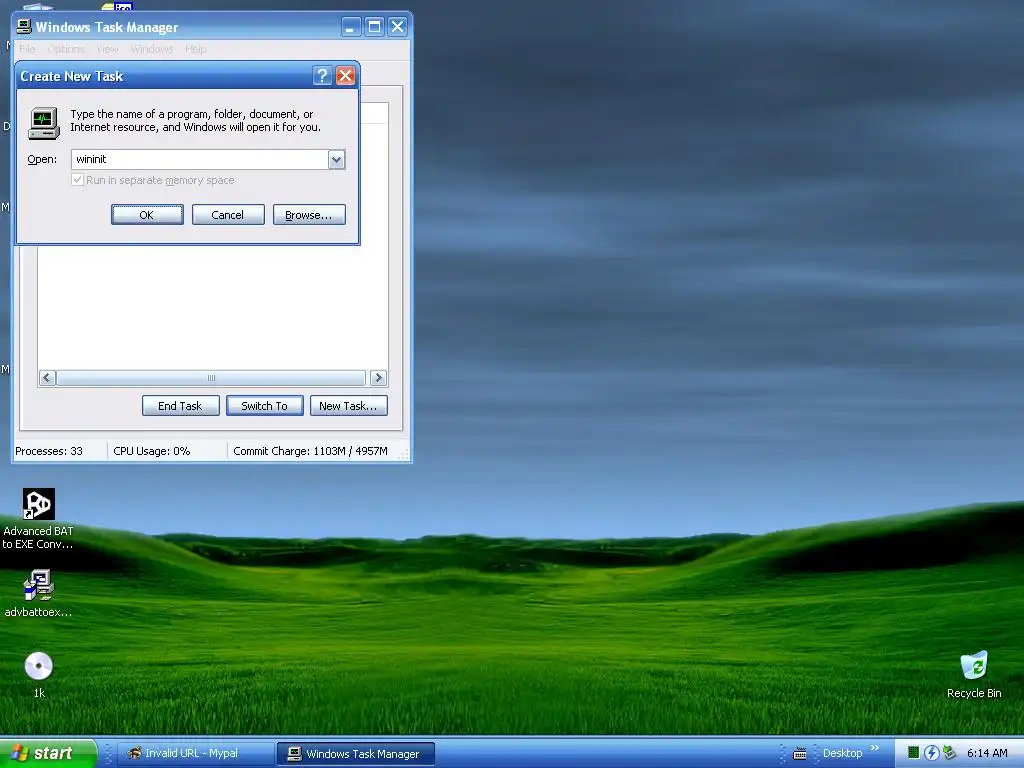Image resolution: width=1024 pixels, height=768 pixels.
Task: Switch to Invalid URL - Mypal taskbar button
Action: point(195,754)
